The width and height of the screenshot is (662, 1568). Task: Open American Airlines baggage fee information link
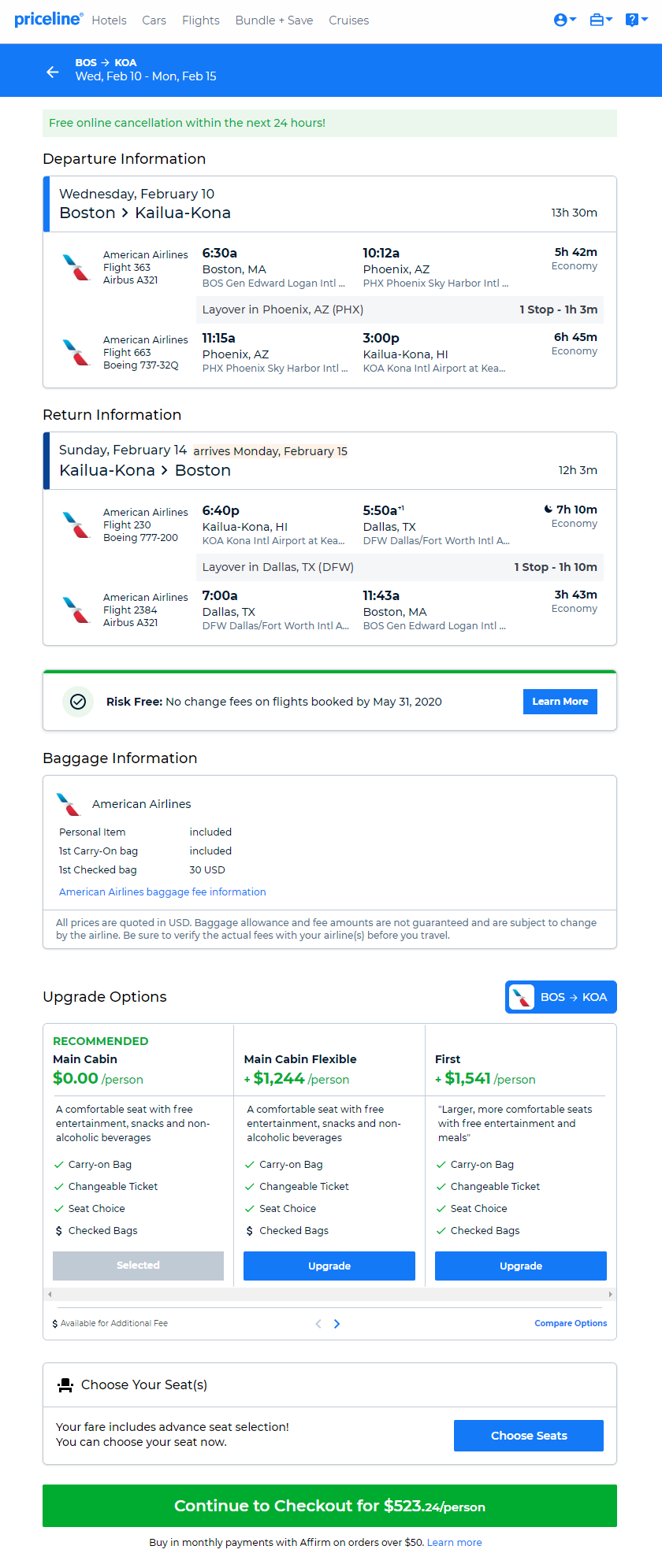tap(162, 892)
